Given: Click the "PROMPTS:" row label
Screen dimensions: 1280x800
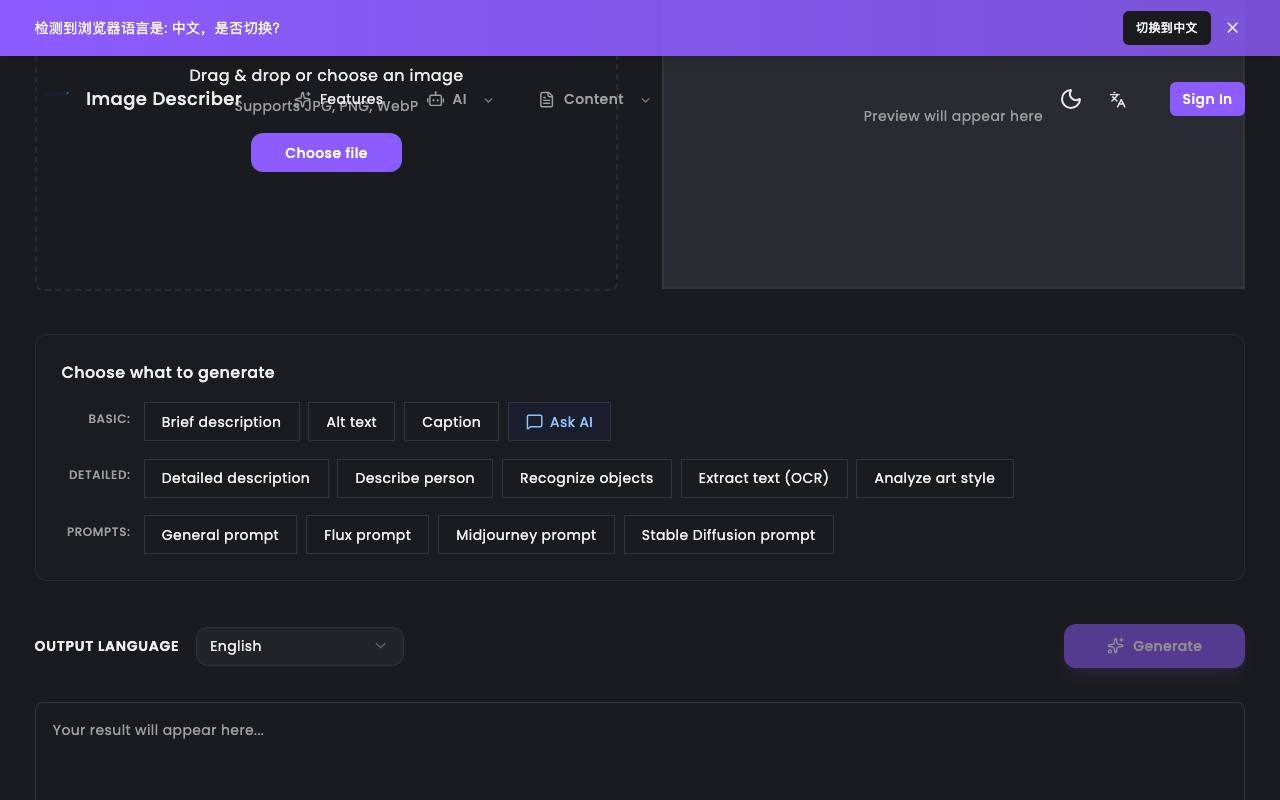Looking at the screenshot, I should [99, 532].
